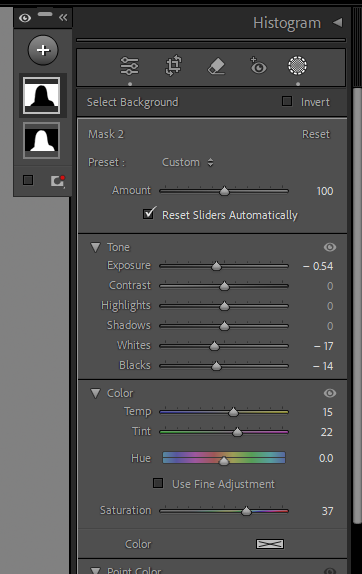Click the Amount value 100
The image size is (362, 574).
325,191
